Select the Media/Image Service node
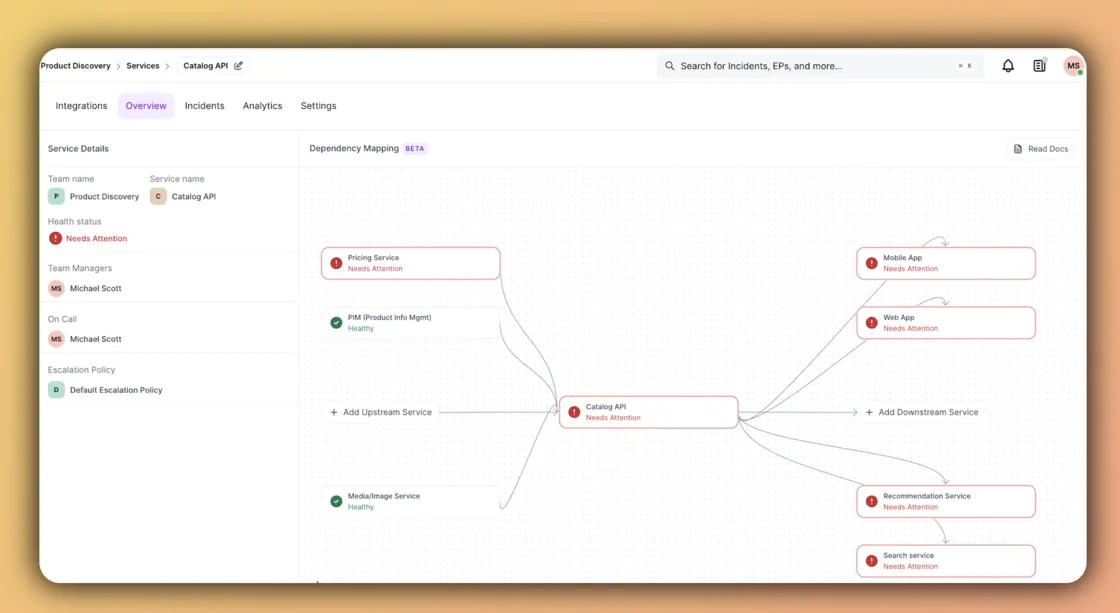 [x=411, y=501]
